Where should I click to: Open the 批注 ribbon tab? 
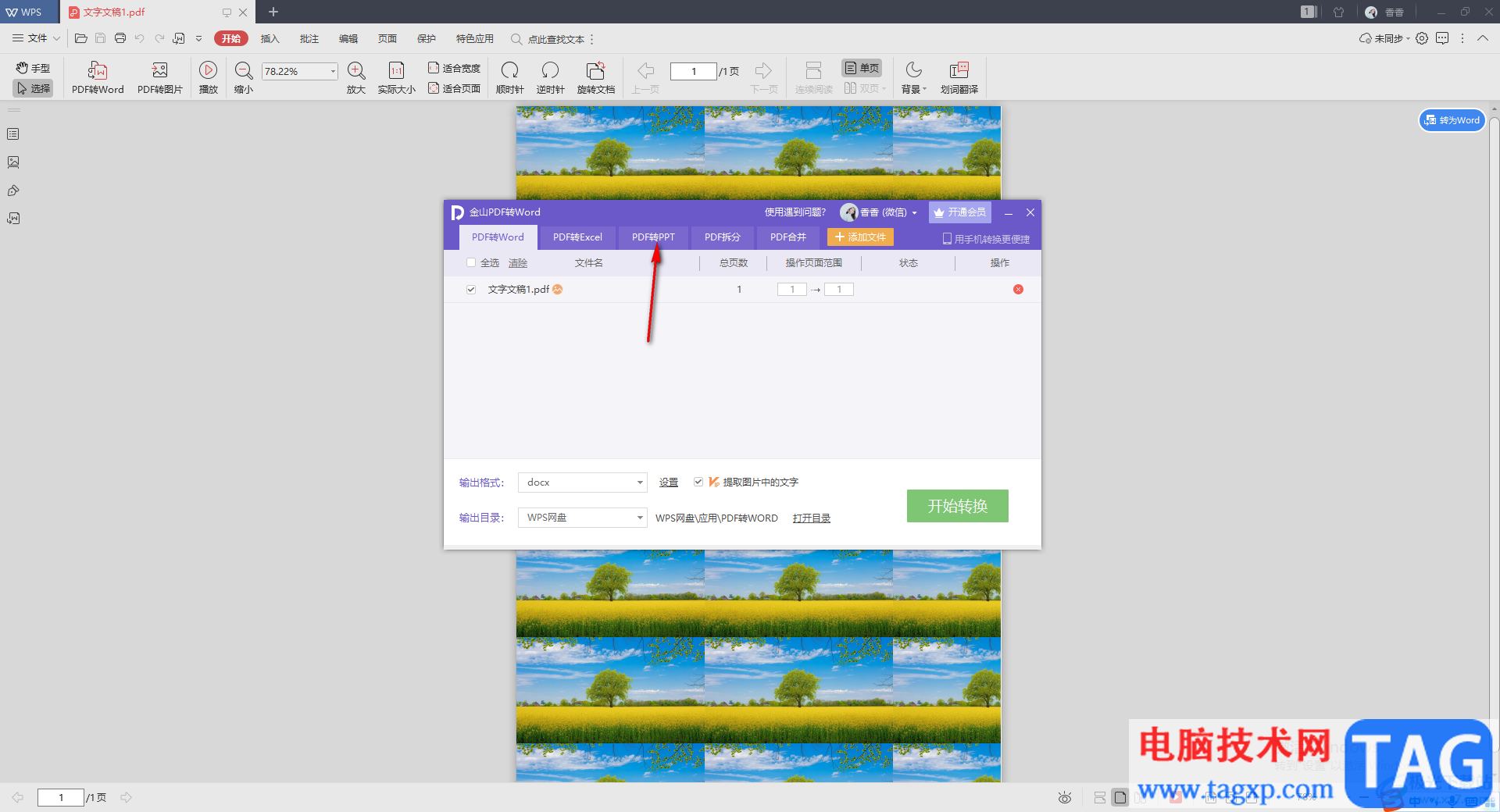[x=309, y=38]
